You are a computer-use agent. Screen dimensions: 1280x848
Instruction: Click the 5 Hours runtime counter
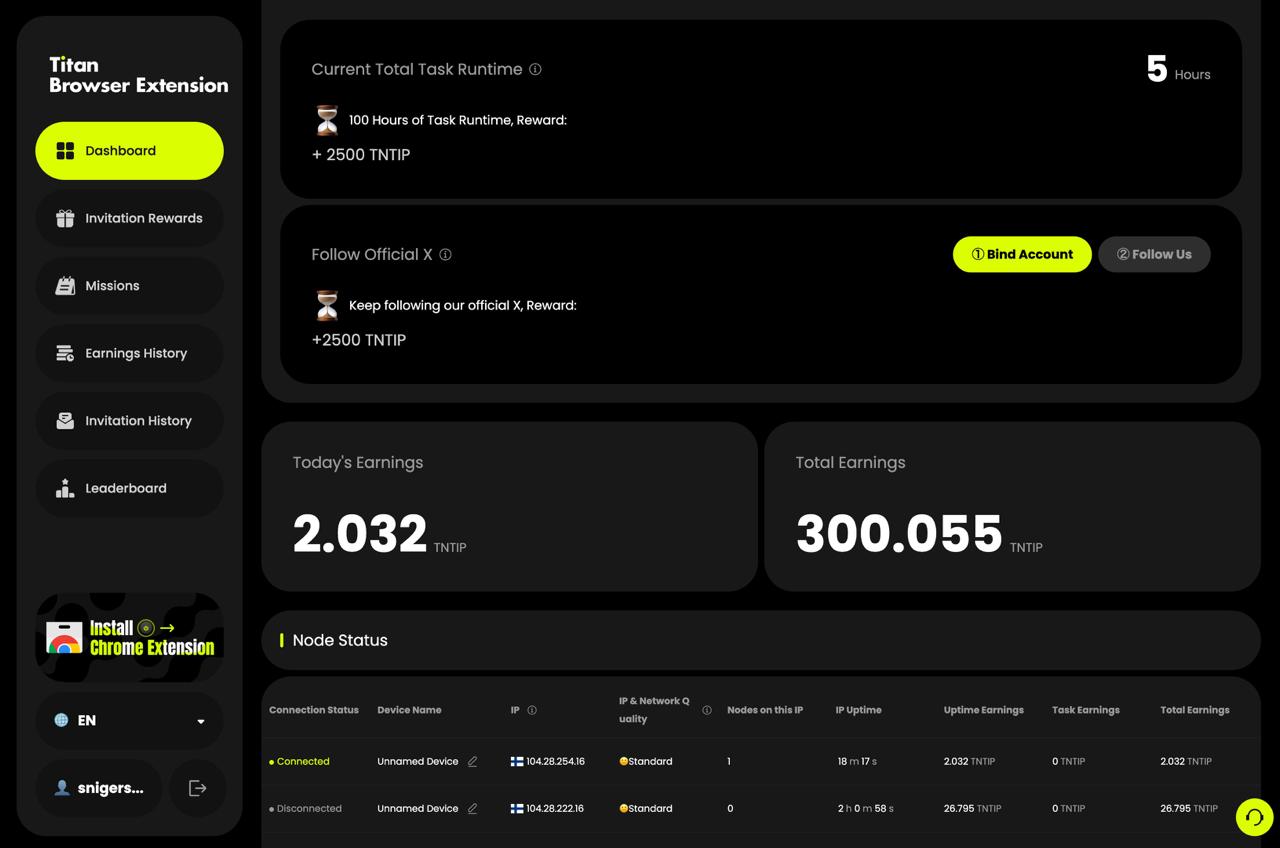[1178, 70]
